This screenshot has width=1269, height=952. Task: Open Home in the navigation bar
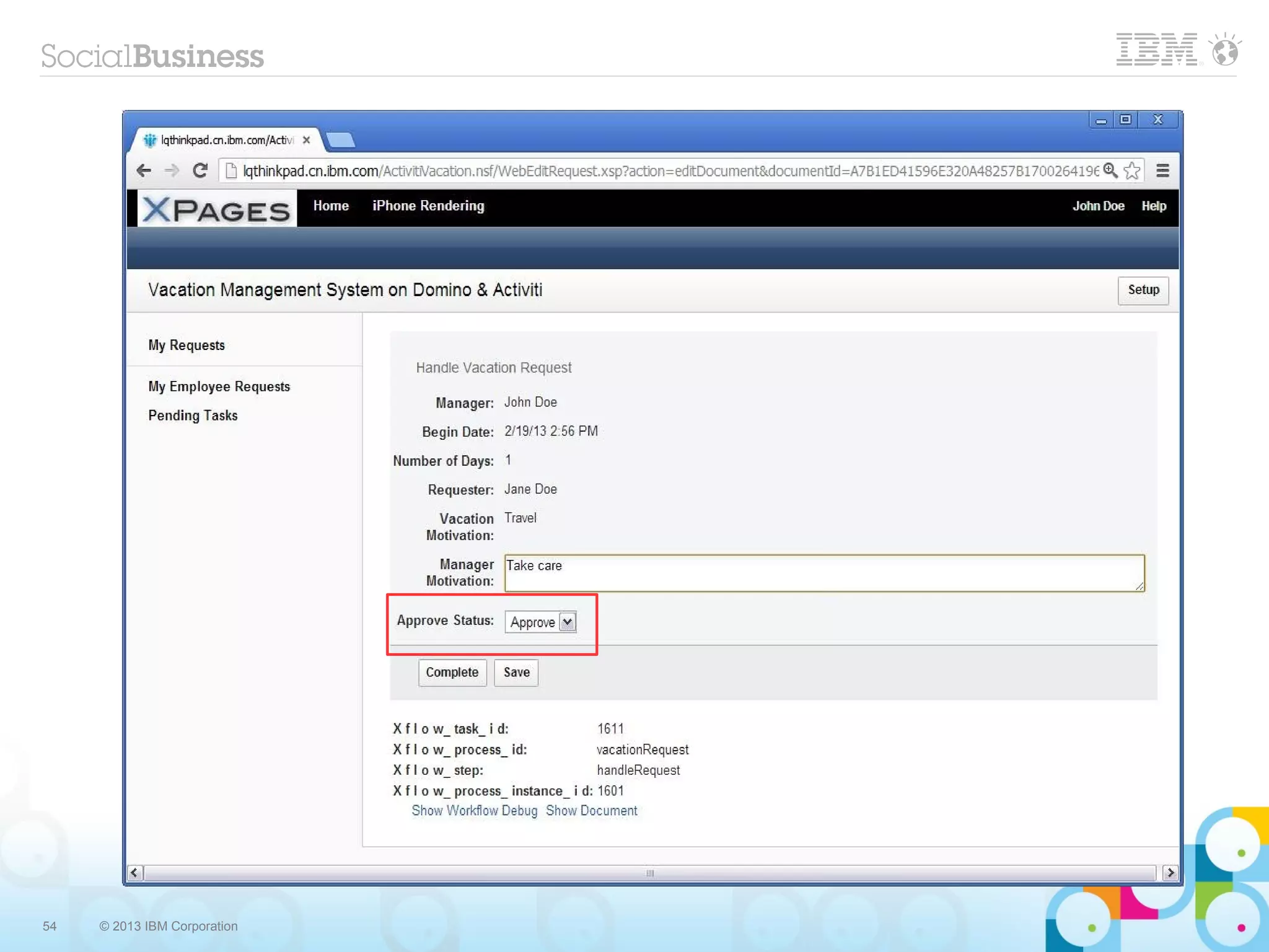click(331, 206)
